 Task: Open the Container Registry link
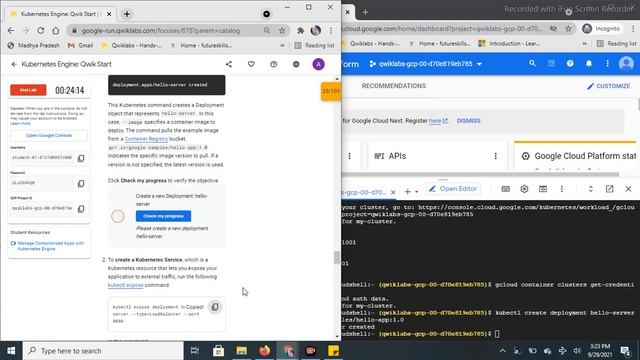pyautogui.click(x=146, y=139)
